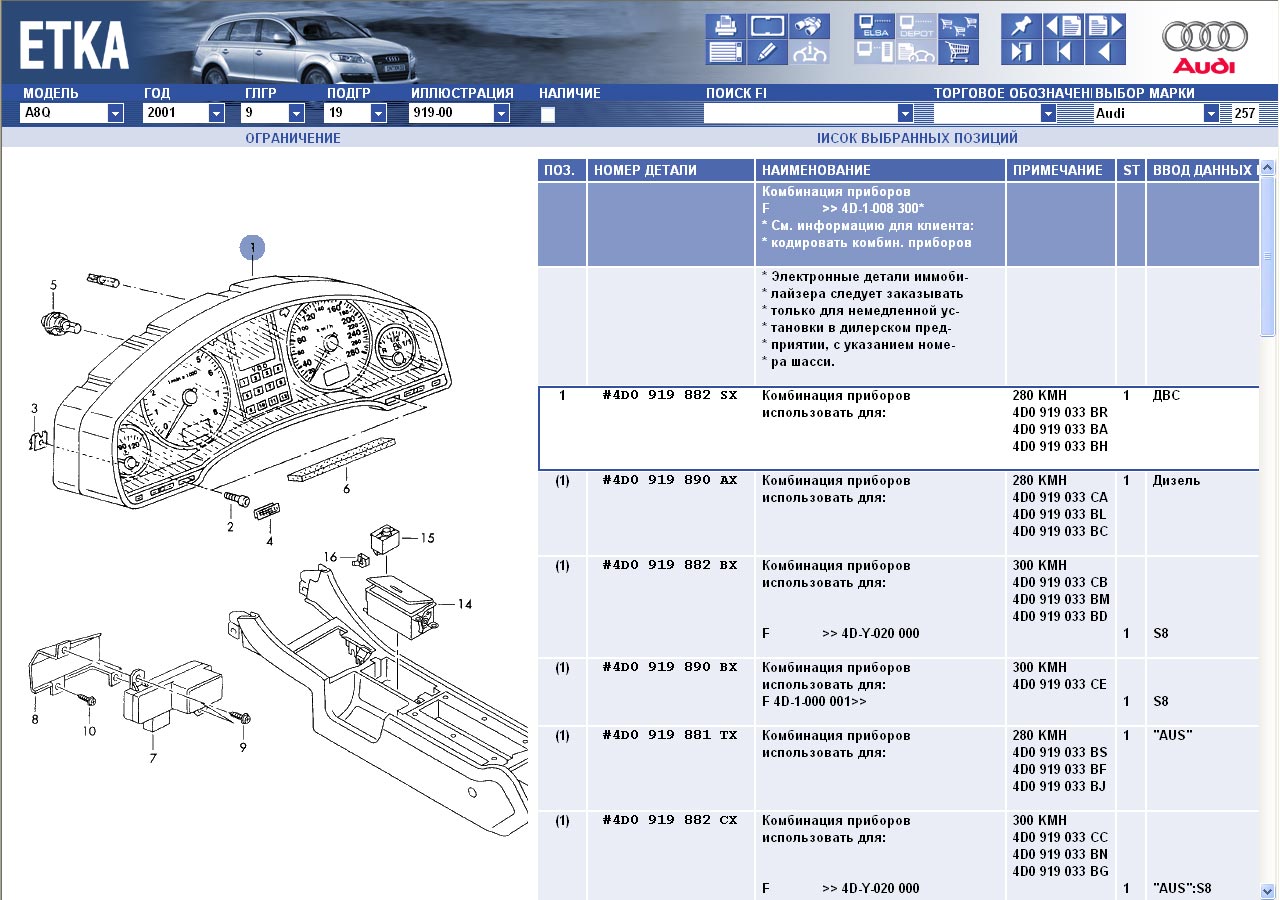Open the ГОД dropdown showing 2001
Viewport: 1280px width, 900px height.
pos(216,114)
